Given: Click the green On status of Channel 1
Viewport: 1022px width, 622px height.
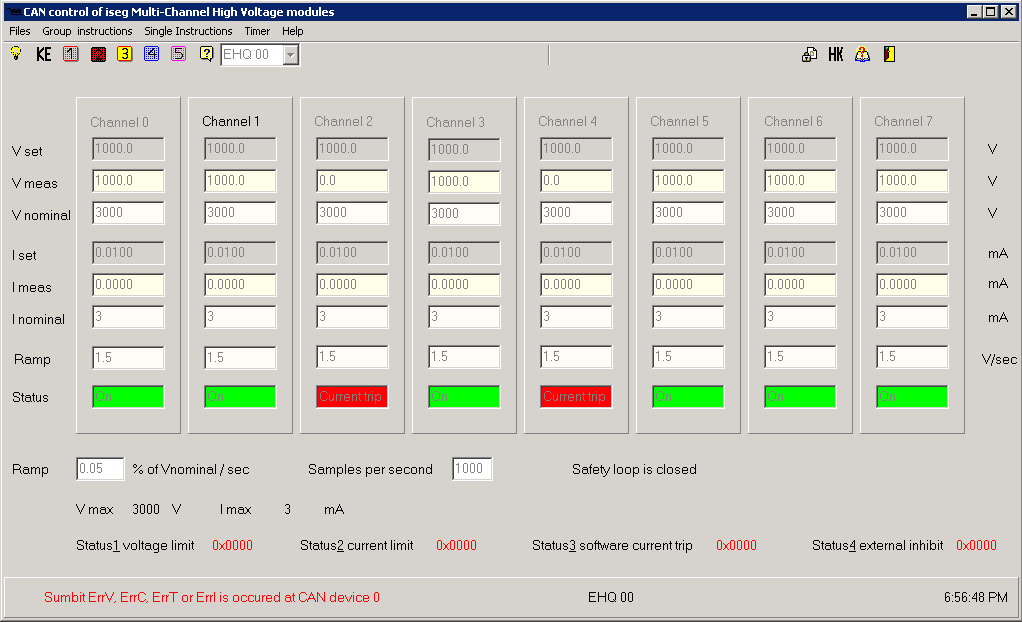Looking at the screenshot, I should click(240, 396).
